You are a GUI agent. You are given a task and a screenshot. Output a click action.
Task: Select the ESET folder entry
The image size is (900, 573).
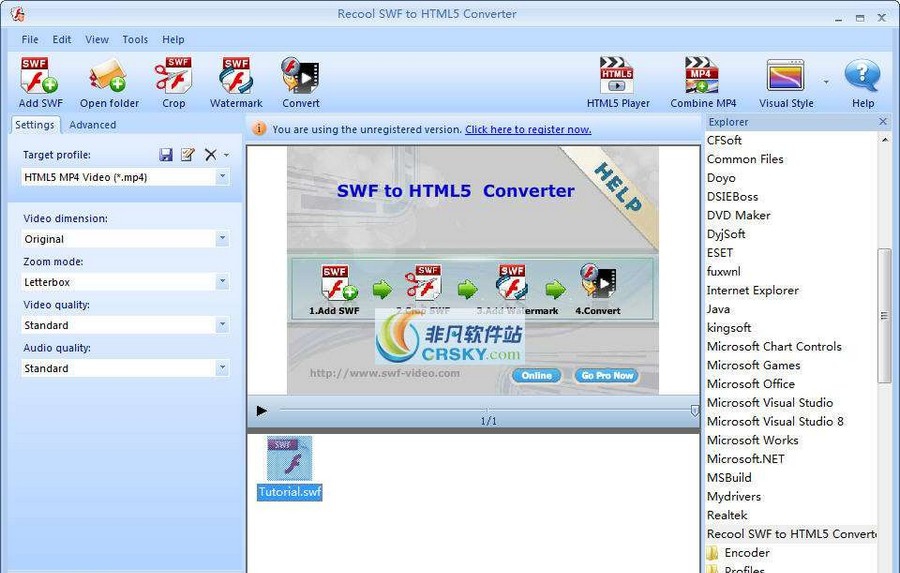click(720, 253)
